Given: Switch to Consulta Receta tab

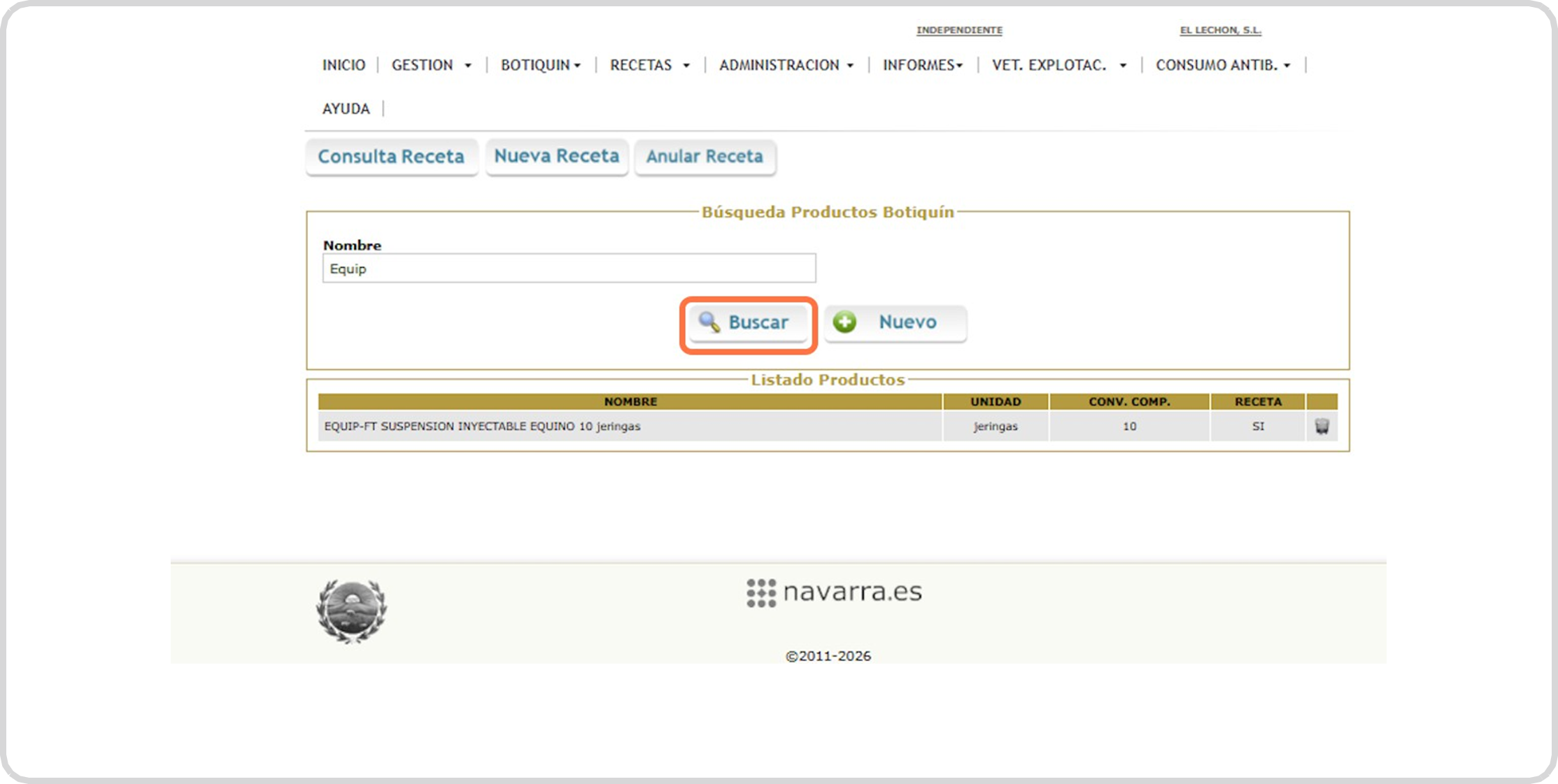Looking at the screenshot, I should pos(391,157).
